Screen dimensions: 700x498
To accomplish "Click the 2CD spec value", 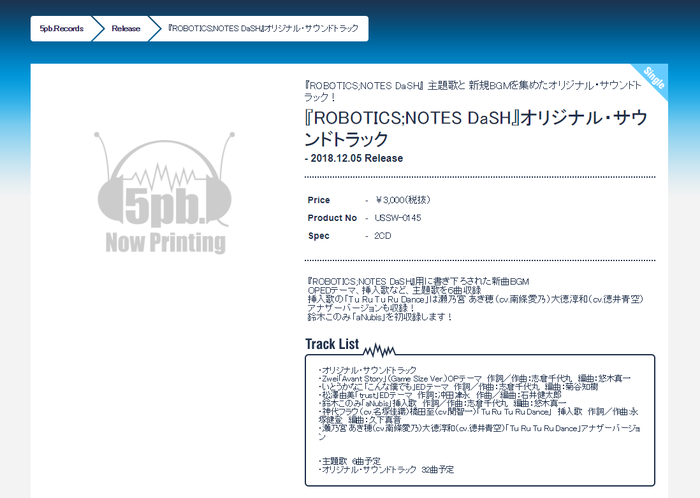I will pos(382,235).
